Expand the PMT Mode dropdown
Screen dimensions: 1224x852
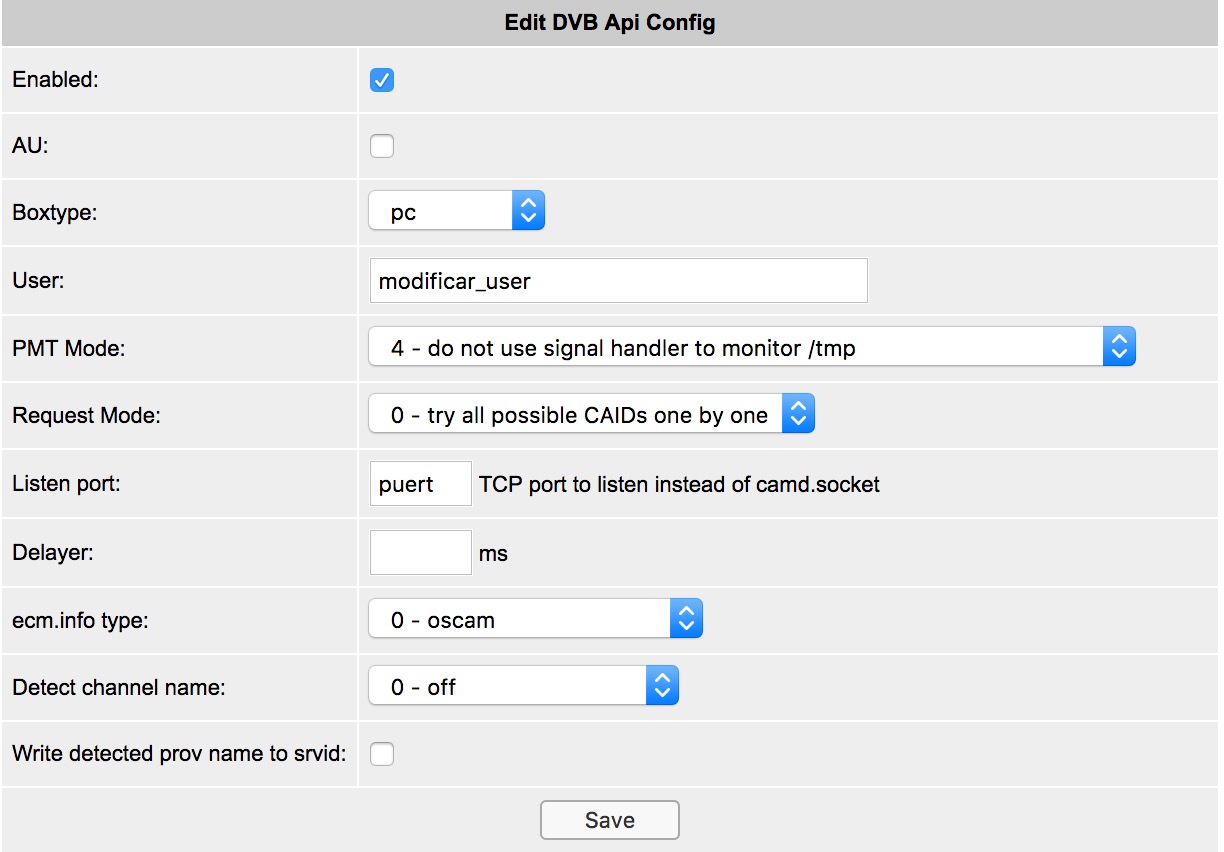(752, 347)
